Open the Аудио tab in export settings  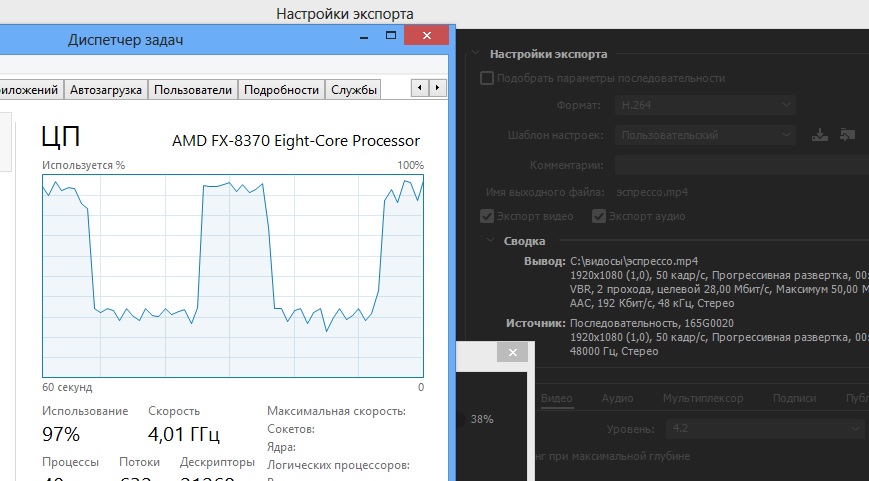click(617, 398)
